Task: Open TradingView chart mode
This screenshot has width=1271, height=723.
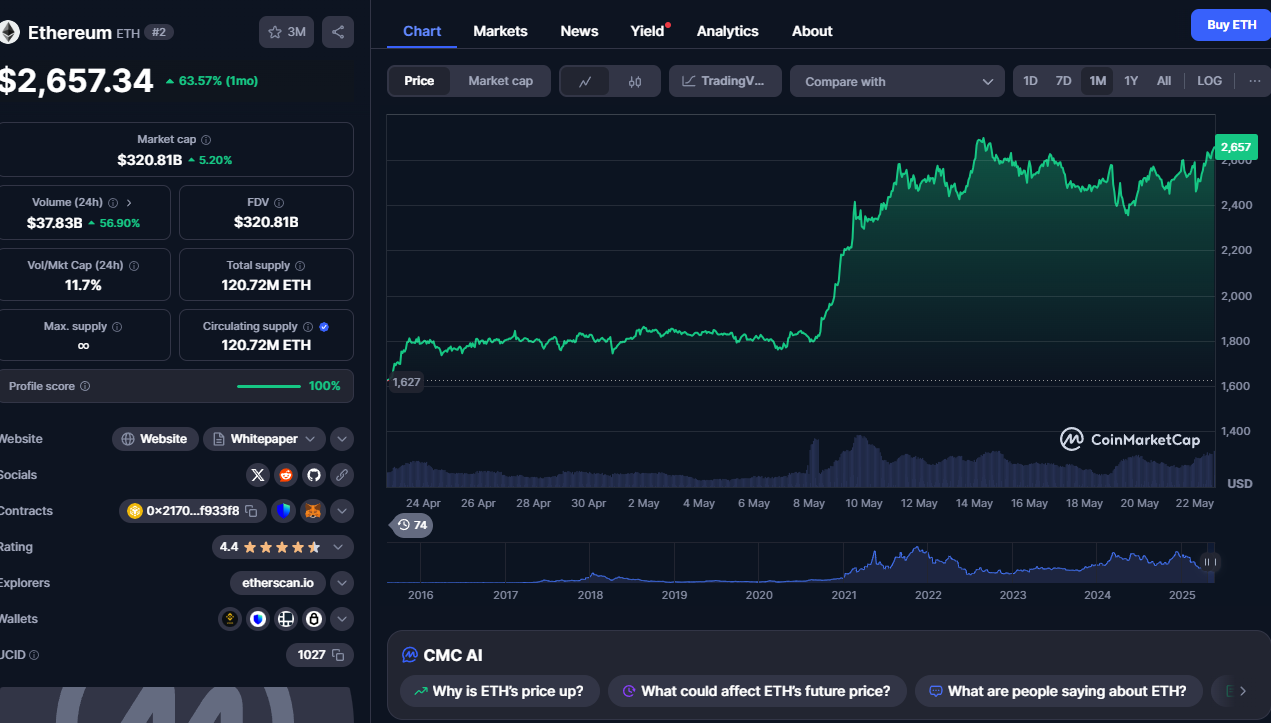Action: 725,81
